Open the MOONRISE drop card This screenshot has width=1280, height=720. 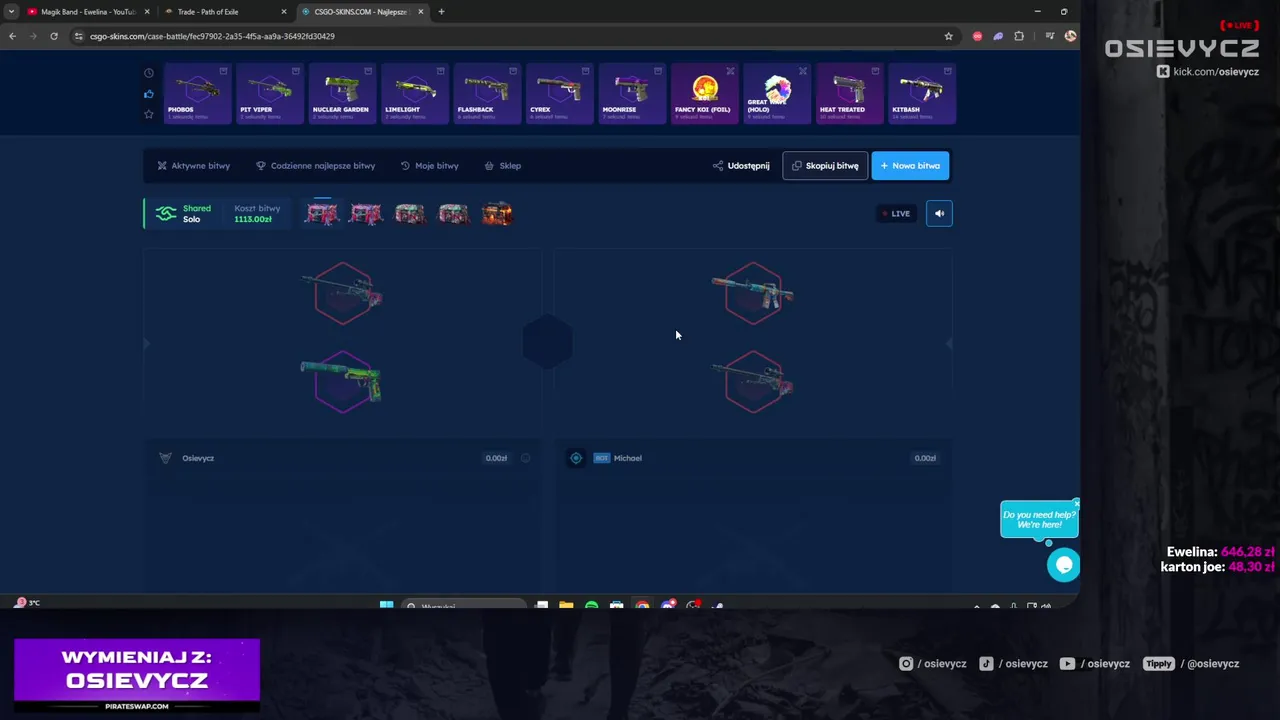(x=632, y=94)
